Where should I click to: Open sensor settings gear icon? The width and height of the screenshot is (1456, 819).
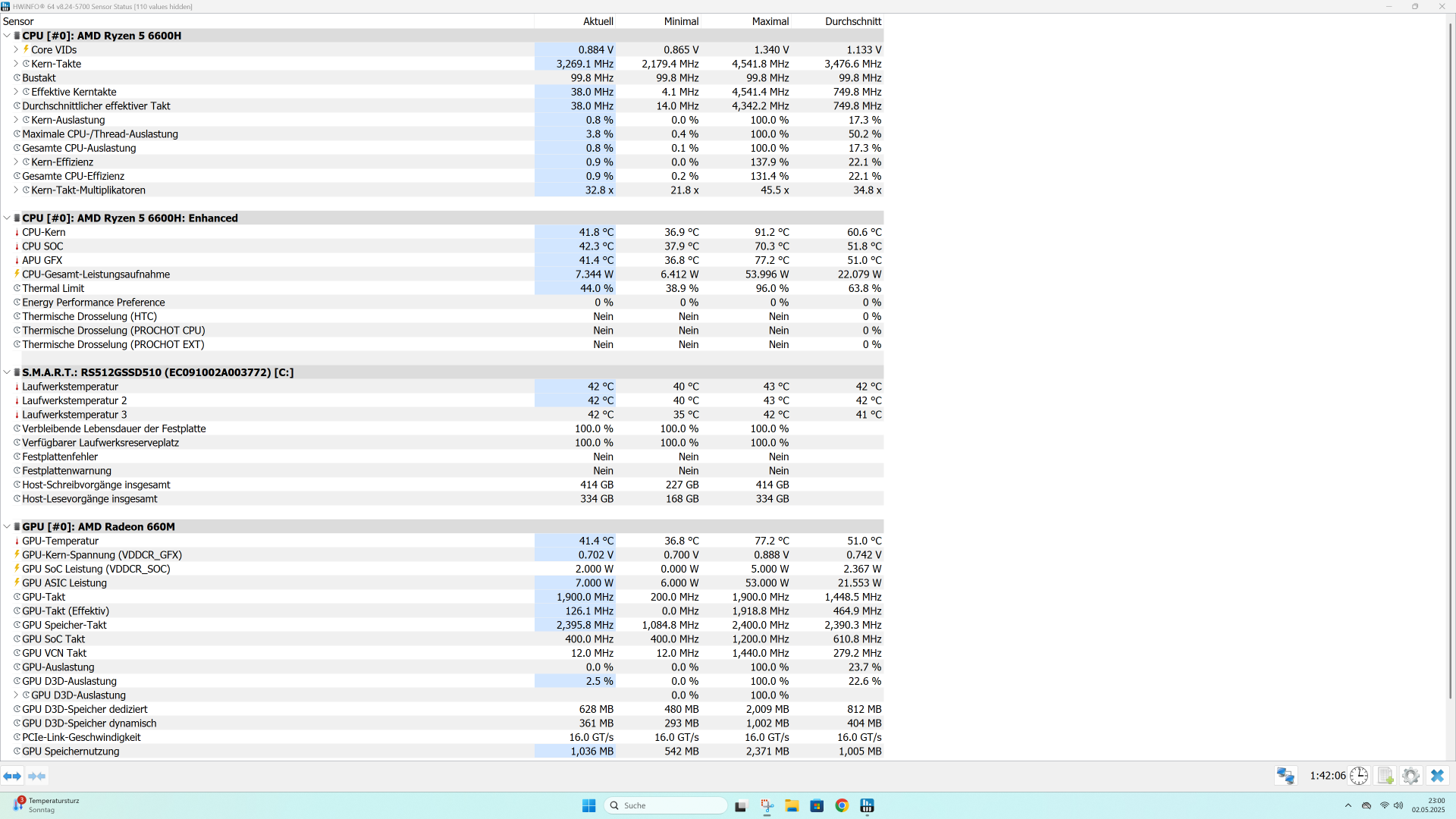pyautogui.click(x=1410, y=776)
